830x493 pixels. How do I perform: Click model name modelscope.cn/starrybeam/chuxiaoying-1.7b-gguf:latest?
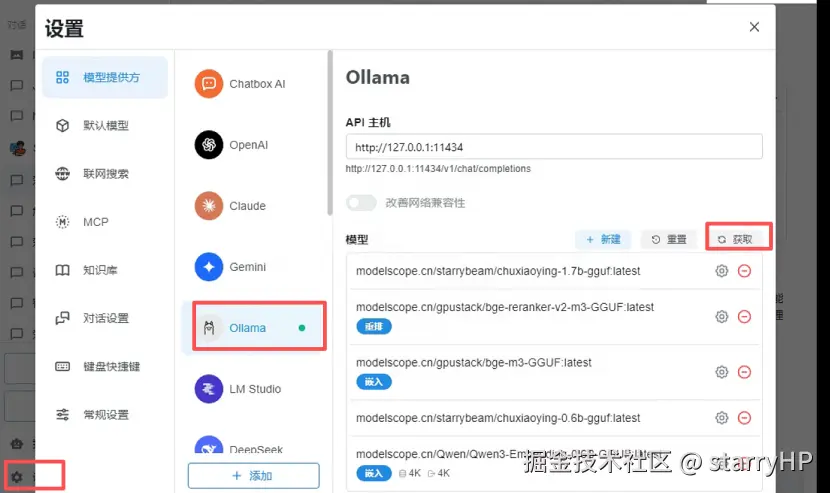coord(498,271)
